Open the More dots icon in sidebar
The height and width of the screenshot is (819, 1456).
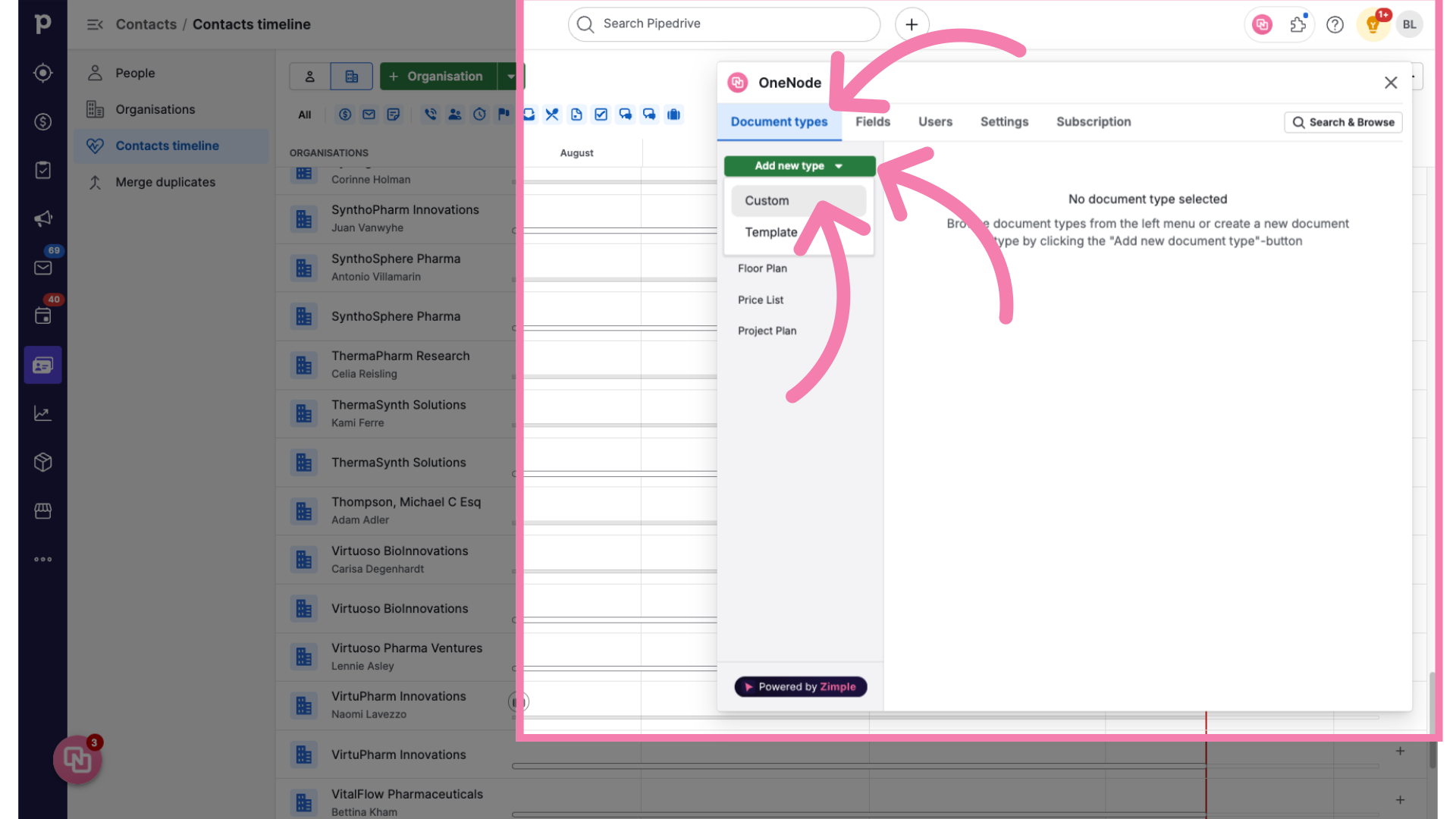click(x=43, y=560)
